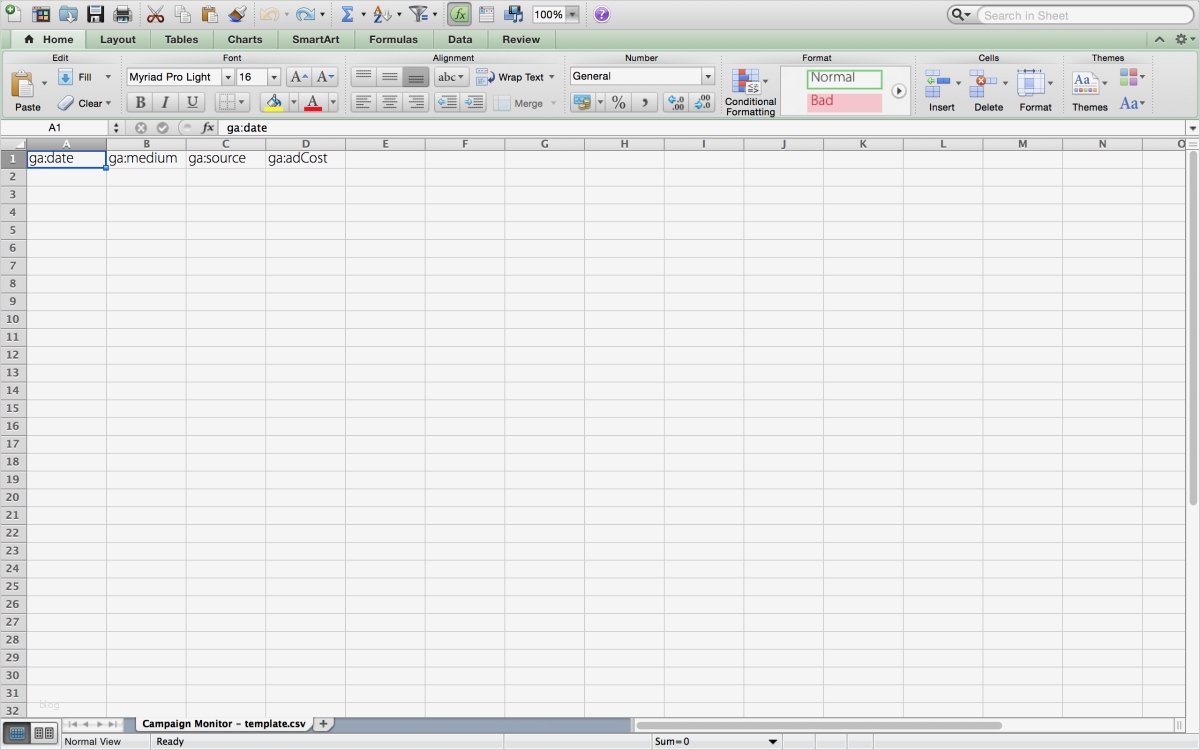Click the percent style icon
The height and width of the screenshot is (750, 1200).
[x=619, y=102]
